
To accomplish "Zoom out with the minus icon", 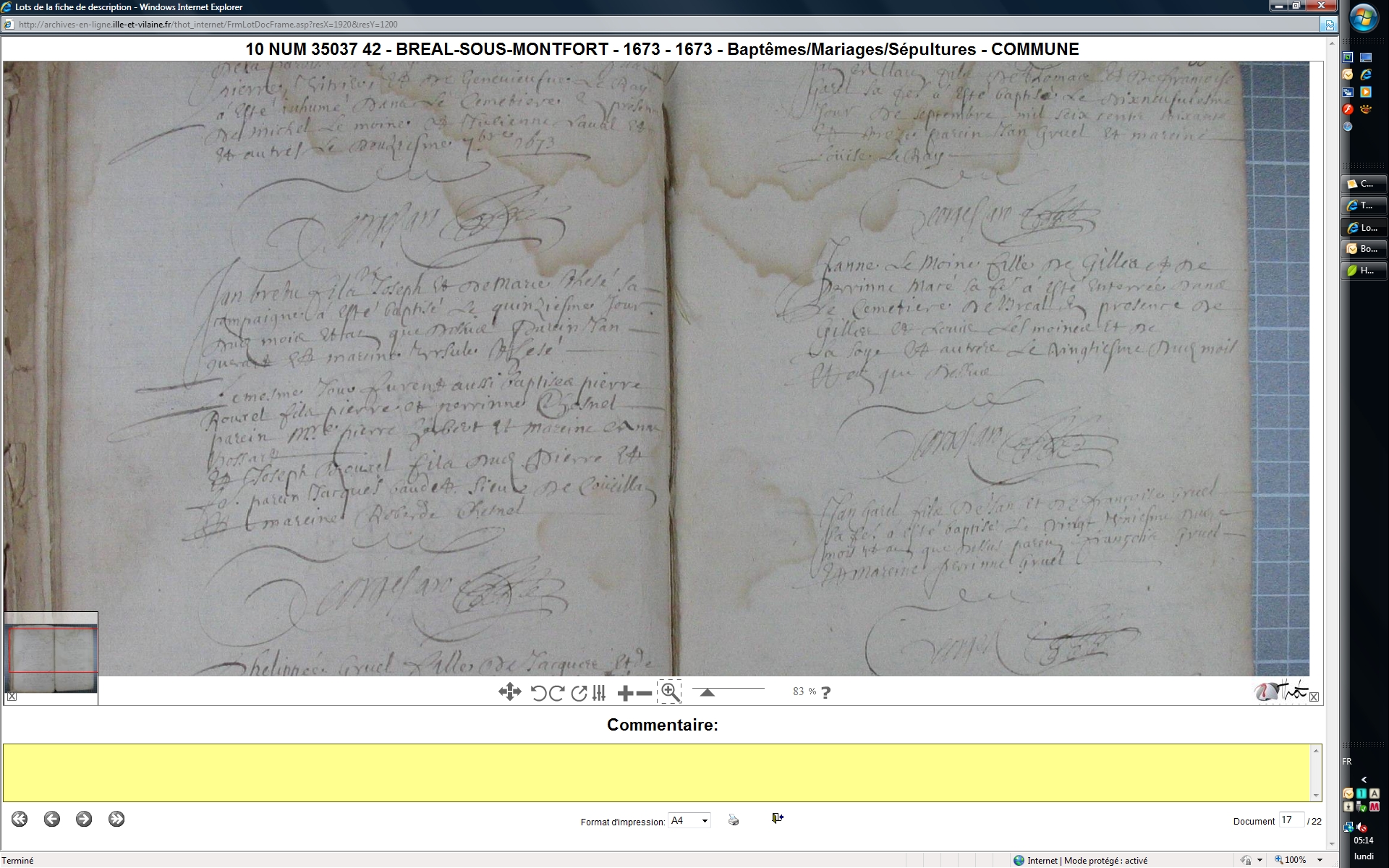I will pyautogui.click(x=644, y=693).
